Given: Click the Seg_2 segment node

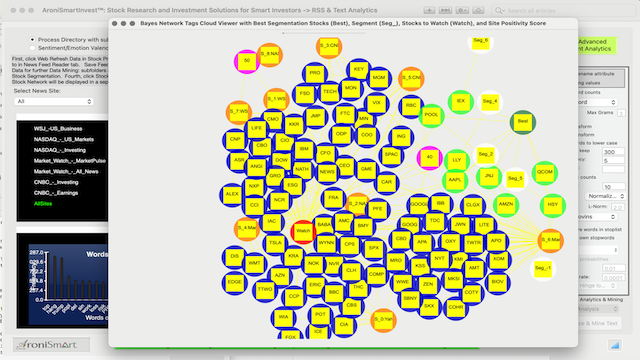Looking at the screenshot, I should 486,155.
